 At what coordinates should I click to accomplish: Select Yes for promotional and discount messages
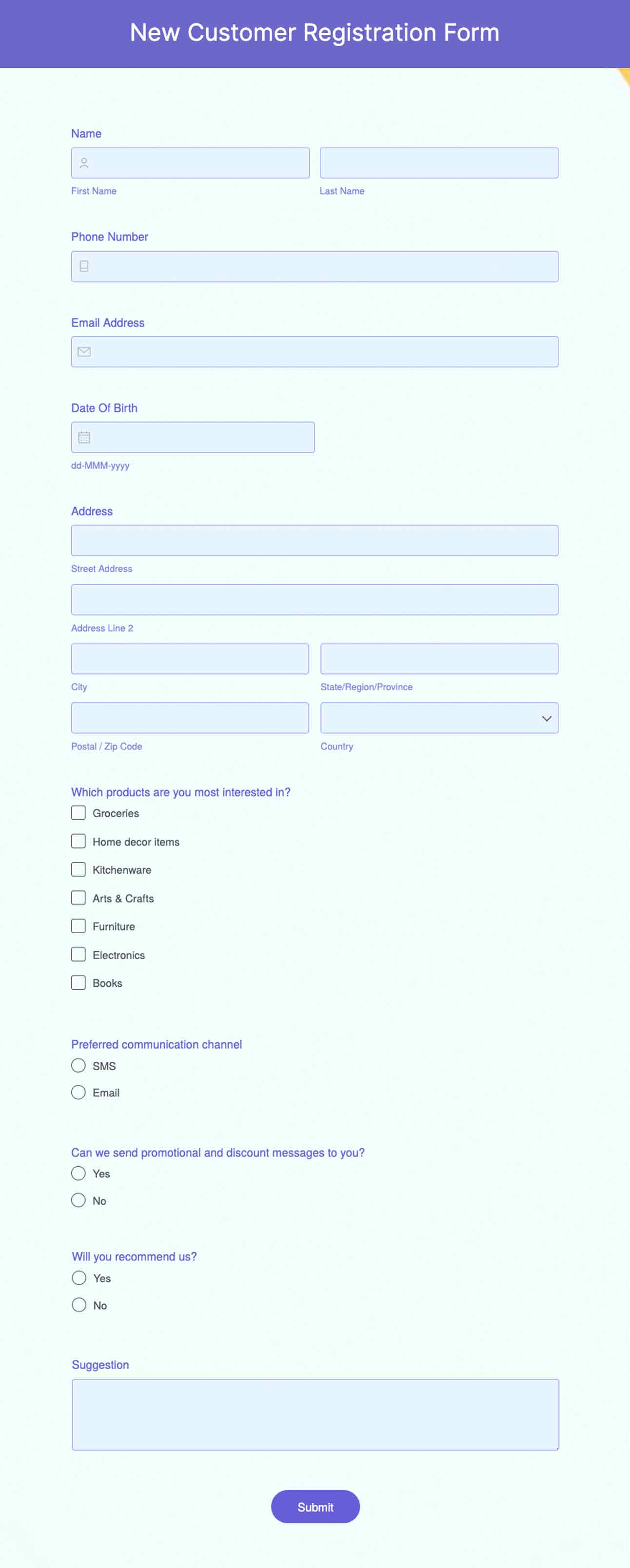tap(79, 1174)
